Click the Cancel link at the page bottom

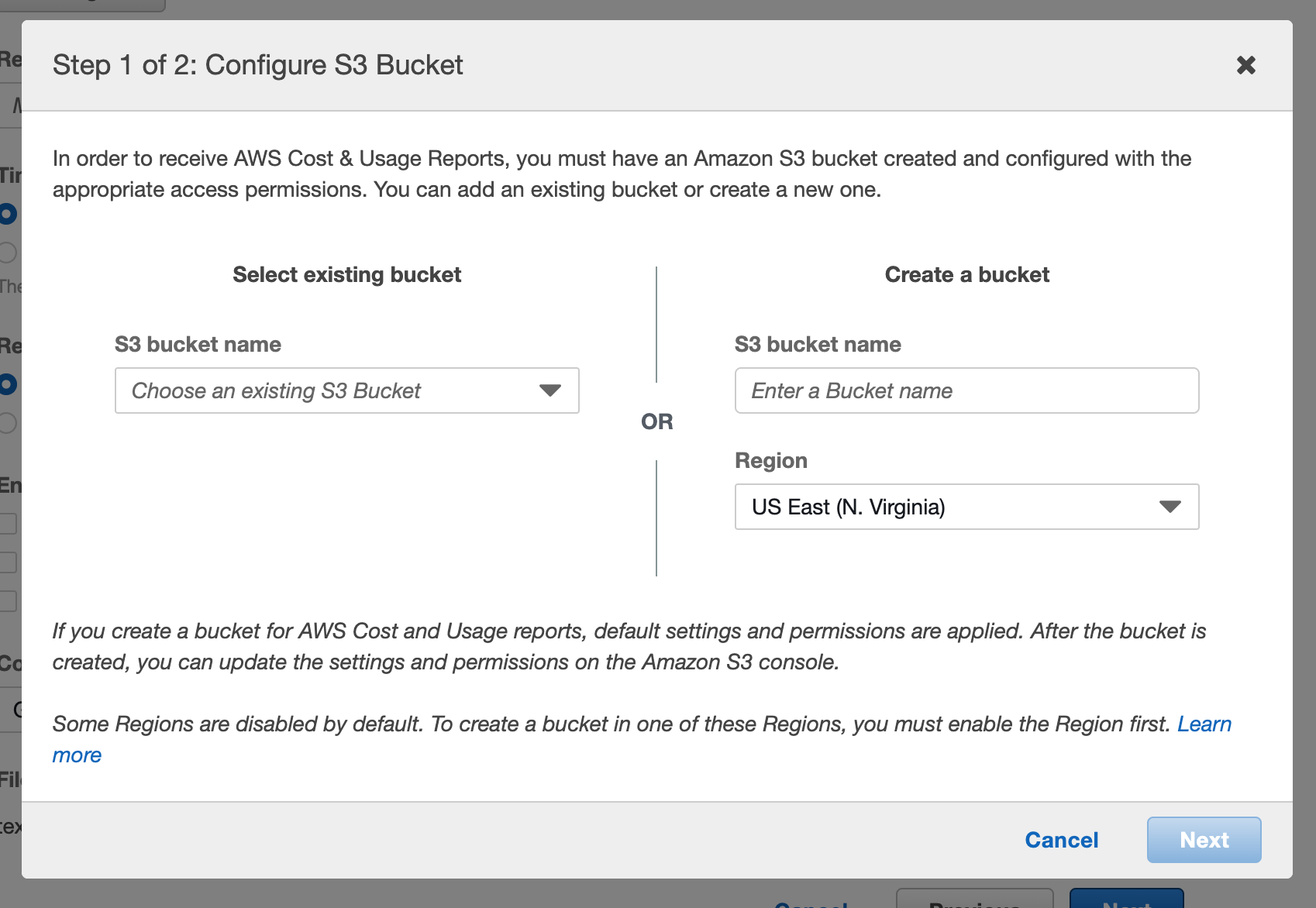coord(811,903)
